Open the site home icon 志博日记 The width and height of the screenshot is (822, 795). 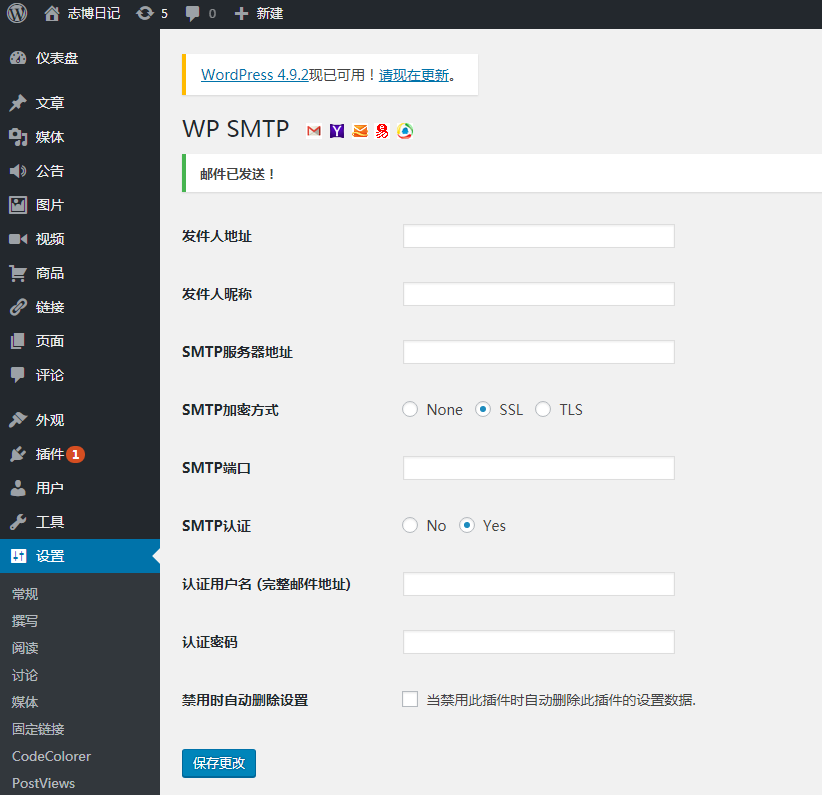coord(51,13)
